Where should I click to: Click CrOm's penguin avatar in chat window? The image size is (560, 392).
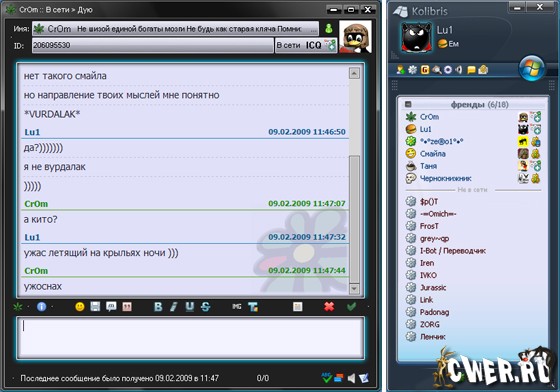tap(355, 37)
